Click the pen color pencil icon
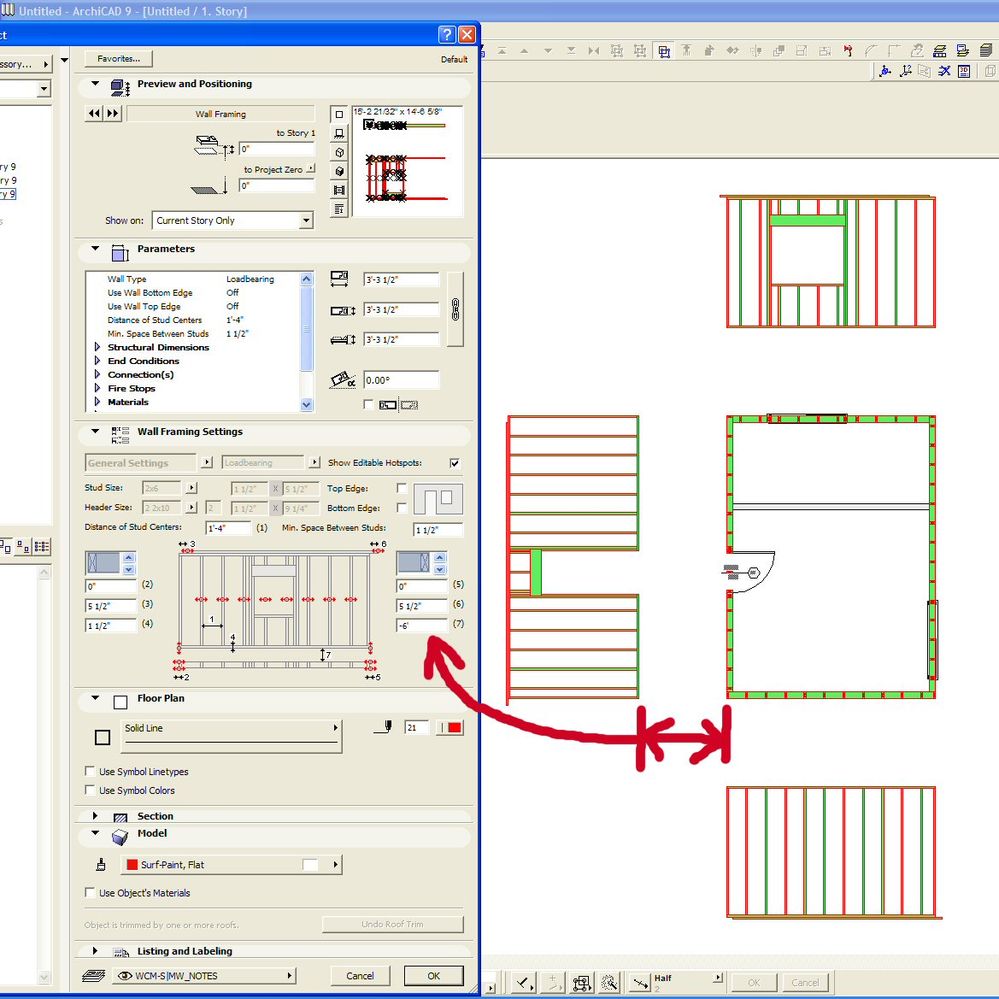 tap(384, 727)
